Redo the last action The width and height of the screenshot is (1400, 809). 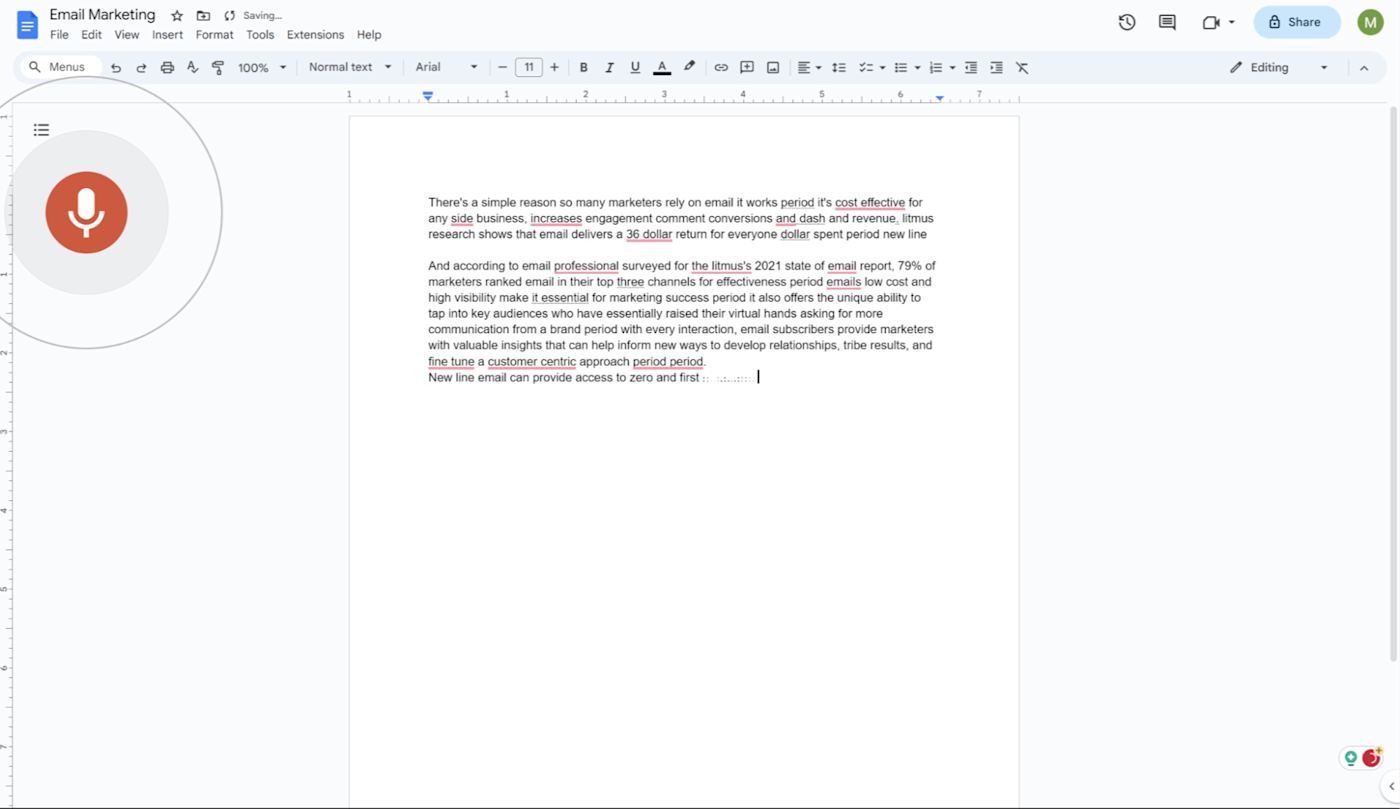(141, 68)
